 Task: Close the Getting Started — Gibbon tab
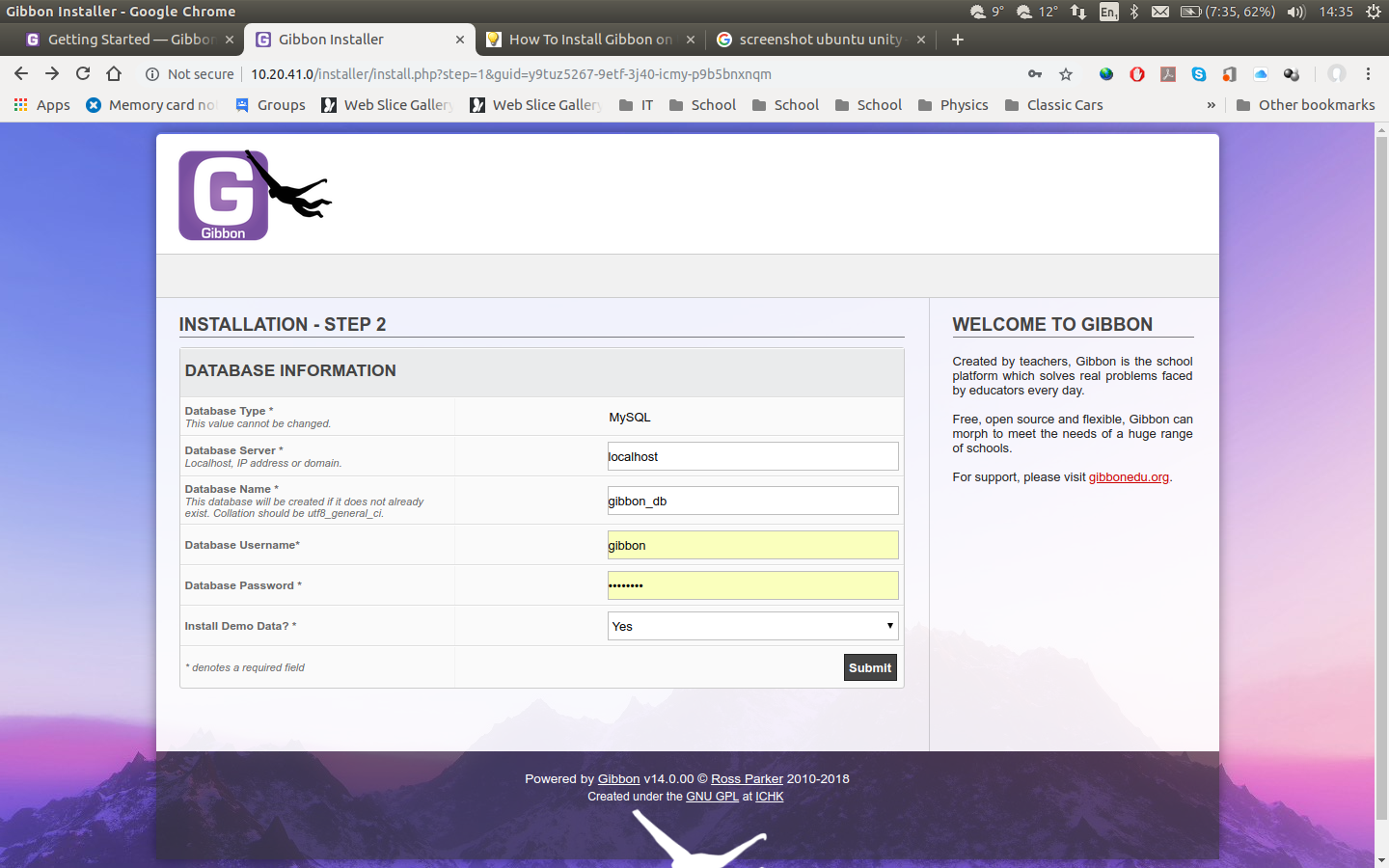pos(230,40)
